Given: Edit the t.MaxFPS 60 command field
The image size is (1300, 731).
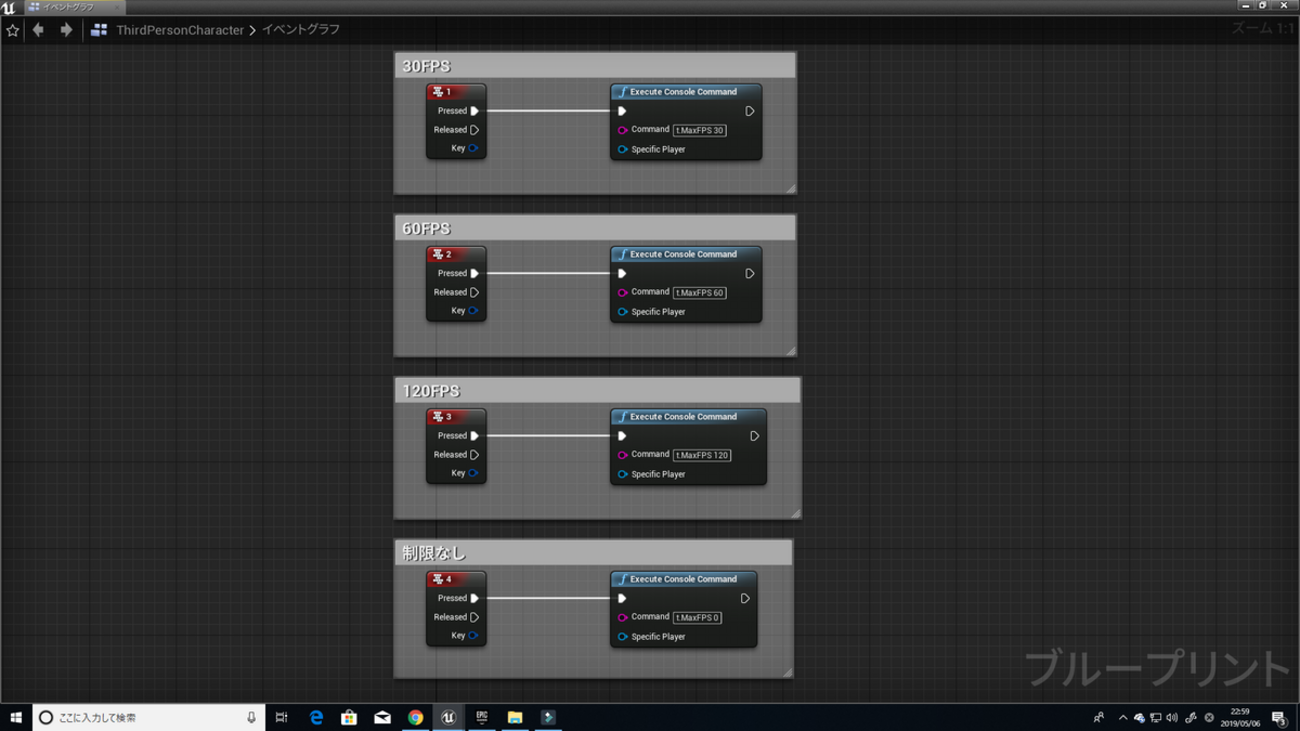Looking at the screenshot, I should [x=700, y=293].
